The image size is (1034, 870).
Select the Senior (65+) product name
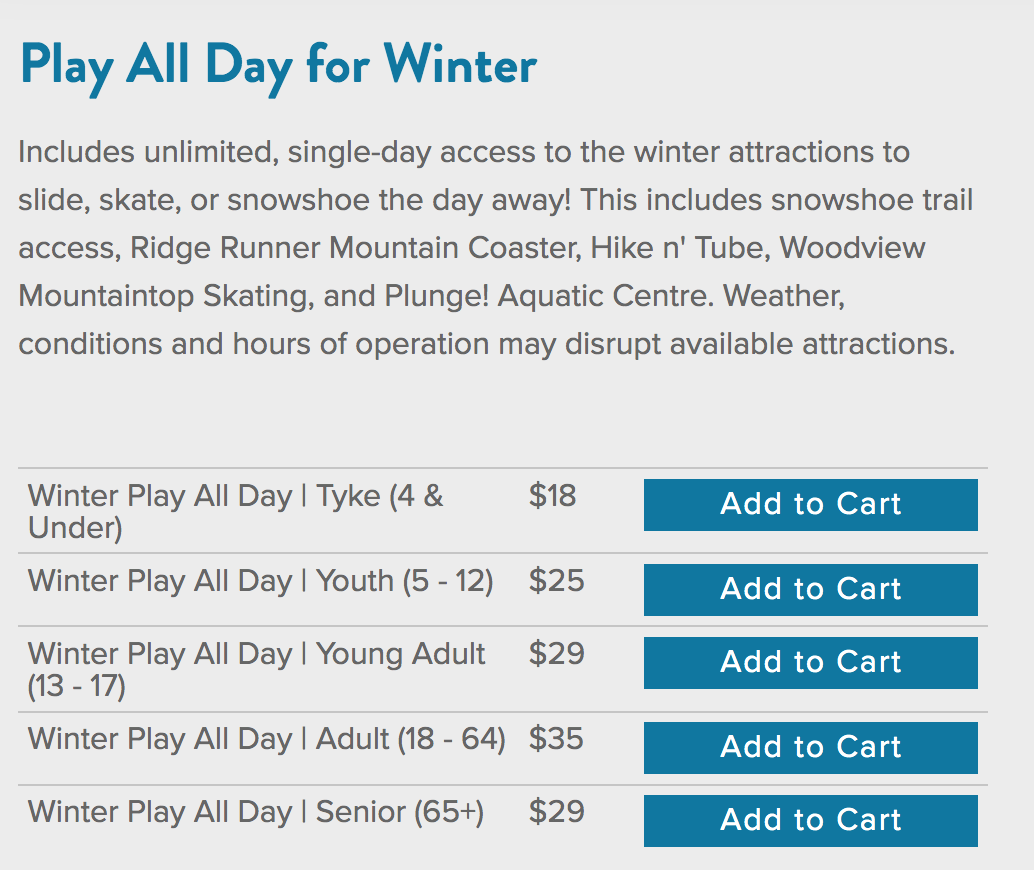pos(256,813)
